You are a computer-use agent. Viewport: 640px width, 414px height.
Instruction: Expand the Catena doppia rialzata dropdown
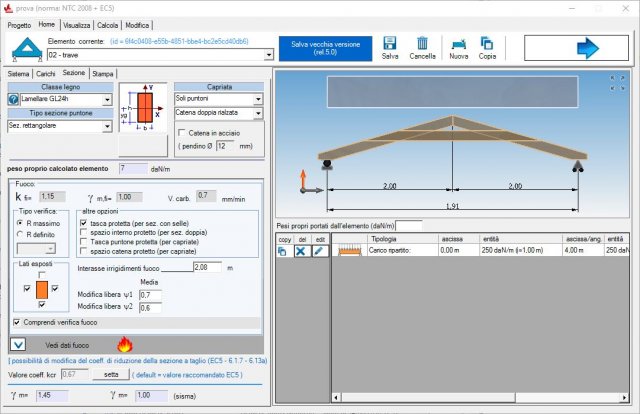pyautogui.click(x=258, y=115)
